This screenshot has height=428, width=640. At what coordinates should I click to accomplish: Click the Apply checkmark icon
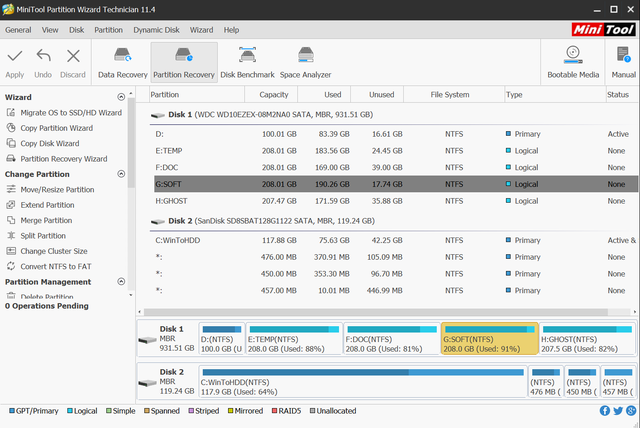pyautogui.click(x=15, y=56)
